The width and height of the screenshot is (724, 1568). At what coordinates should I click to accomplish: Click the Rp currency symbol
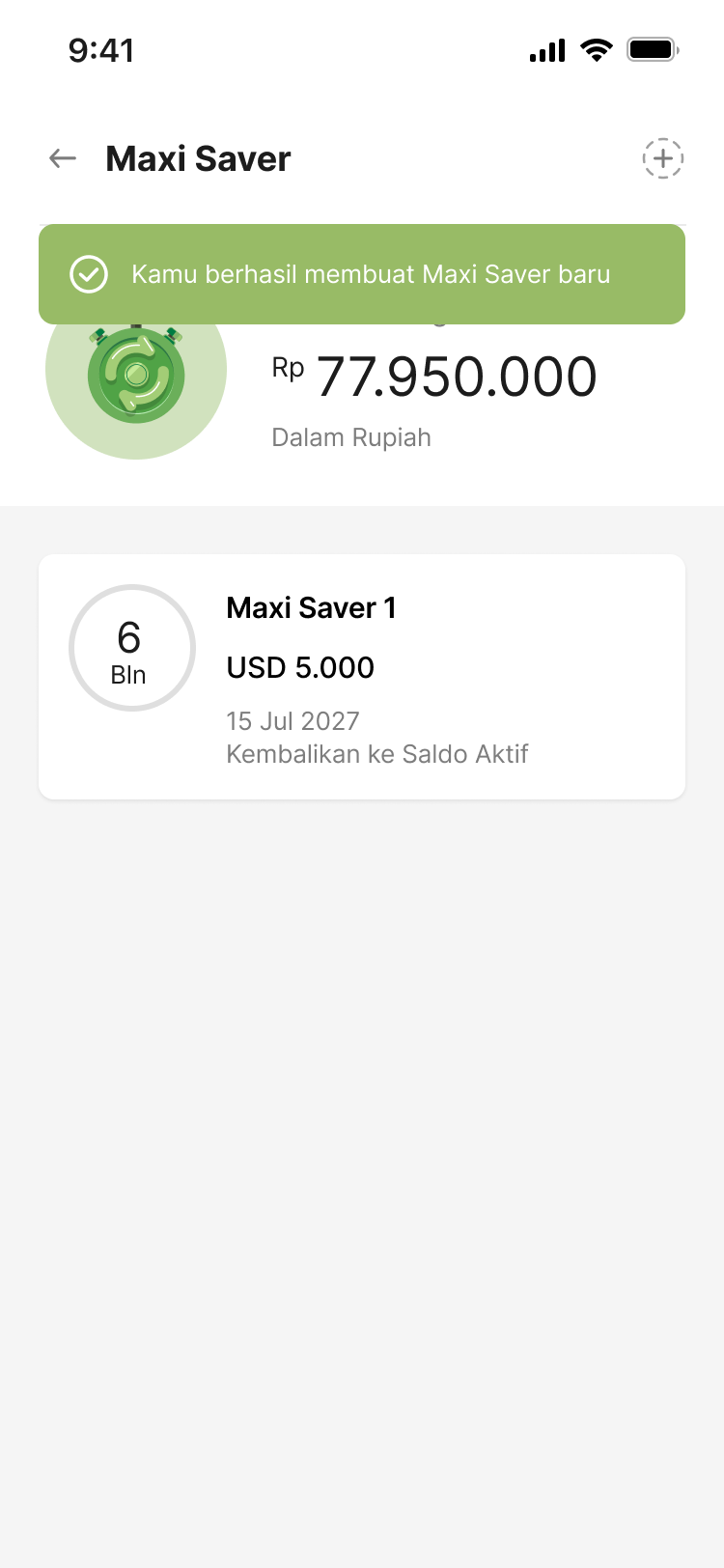(288, 368)
